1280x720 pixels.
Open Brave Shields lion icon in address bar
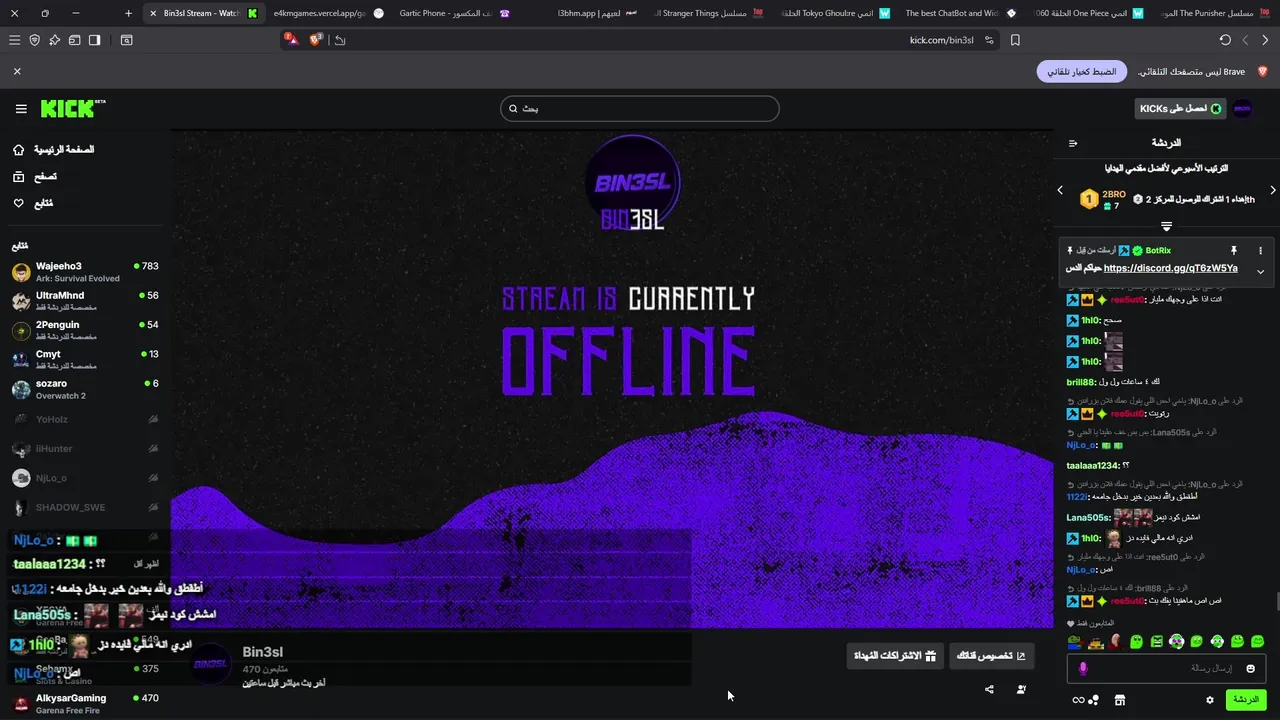pyautogui.click(x=316, y=40)
